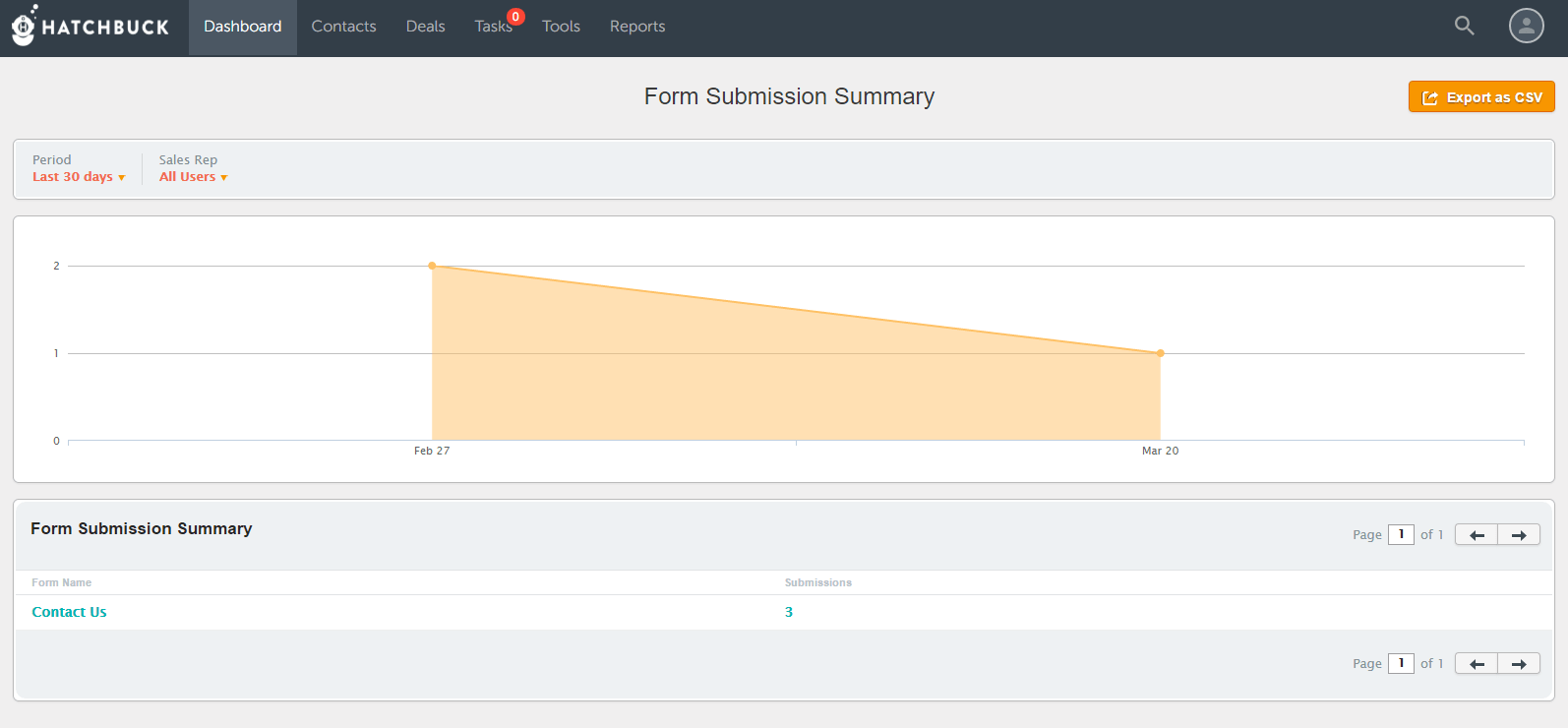
Task: Click the Tasks notification badge
Action: [515, 17]
